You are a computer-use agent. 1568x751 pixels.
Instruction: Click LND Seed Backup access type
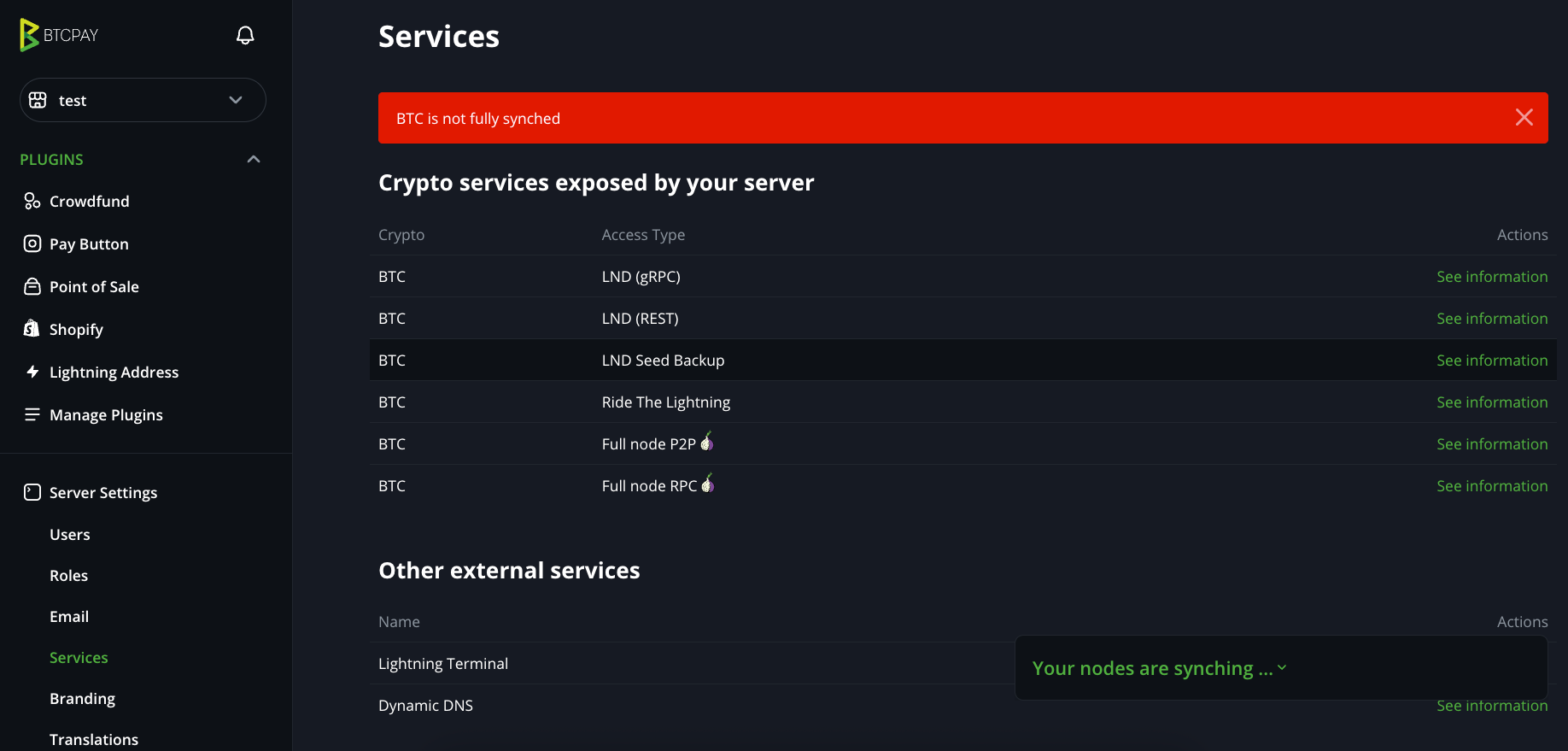663,360
